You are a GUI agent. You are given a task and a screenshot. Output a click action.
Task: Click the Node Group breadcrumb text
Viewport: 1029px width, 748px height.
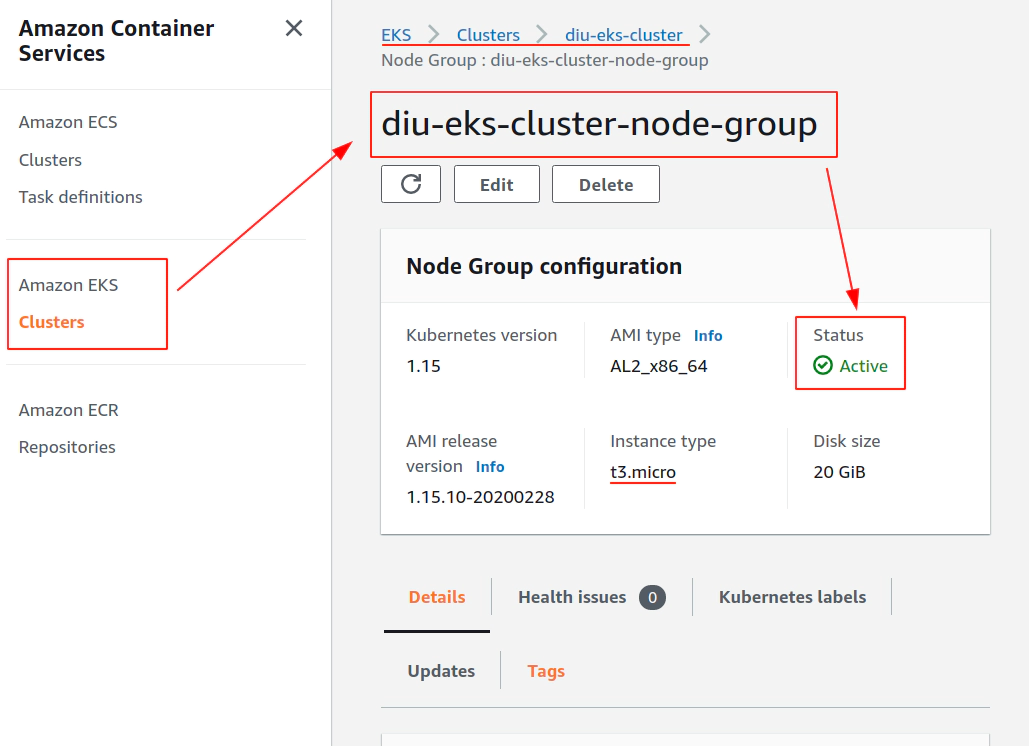tap(545, 60)
